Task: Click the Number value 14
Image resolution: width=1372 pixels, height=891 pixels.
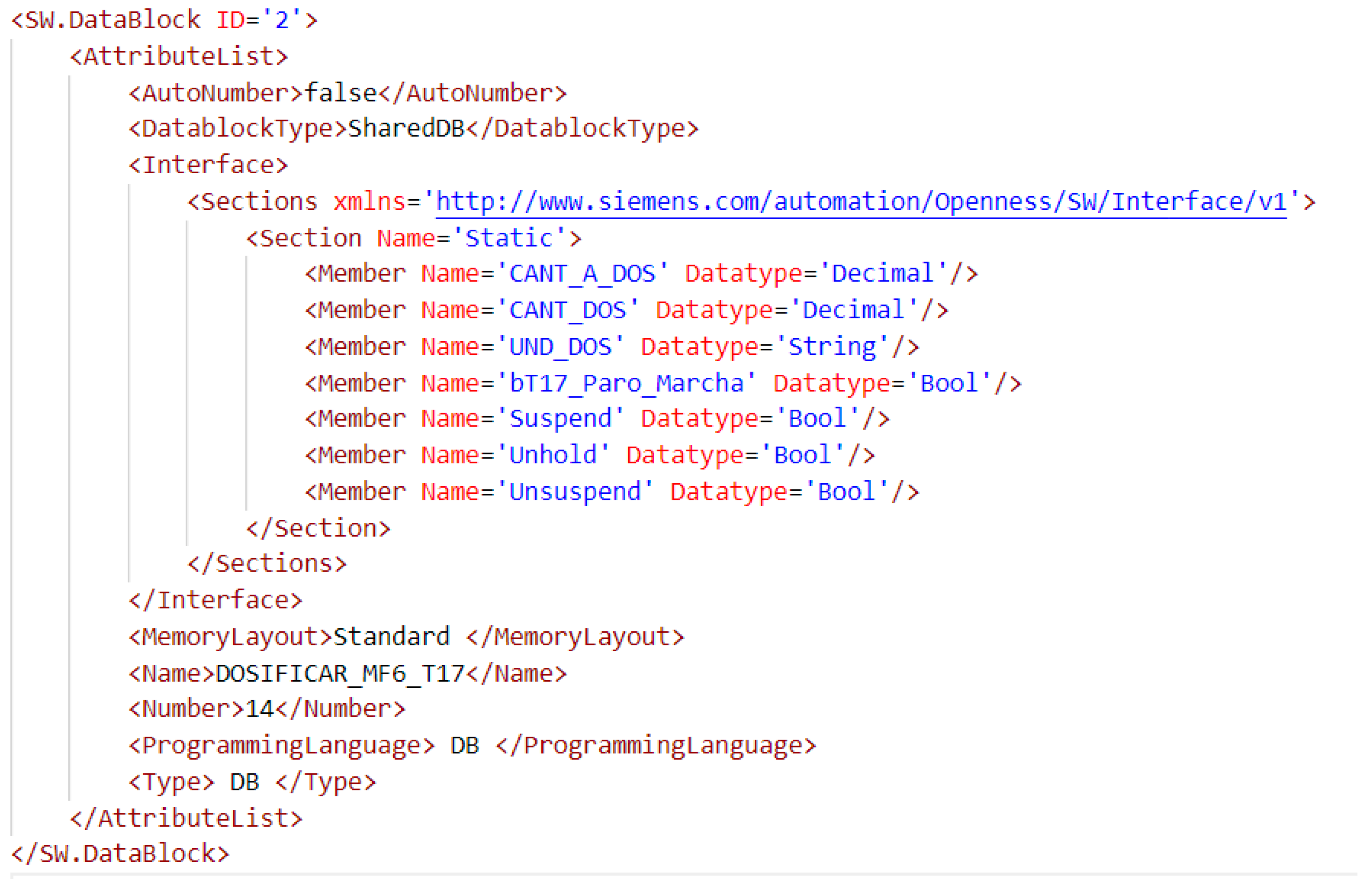Action: [x=259, y=709]
